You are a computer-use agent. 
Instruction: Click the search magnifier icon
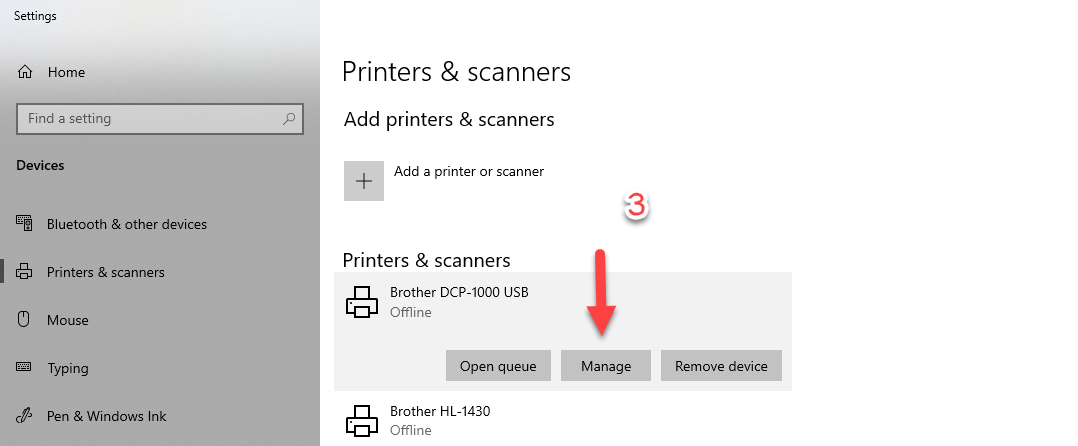click(x=289, y=118)
